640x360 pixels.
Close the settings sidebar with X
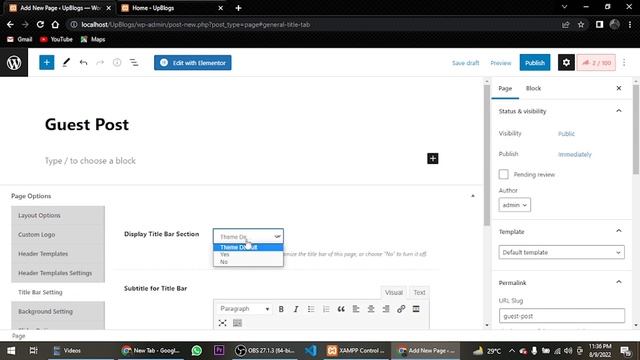pos(619,88)
